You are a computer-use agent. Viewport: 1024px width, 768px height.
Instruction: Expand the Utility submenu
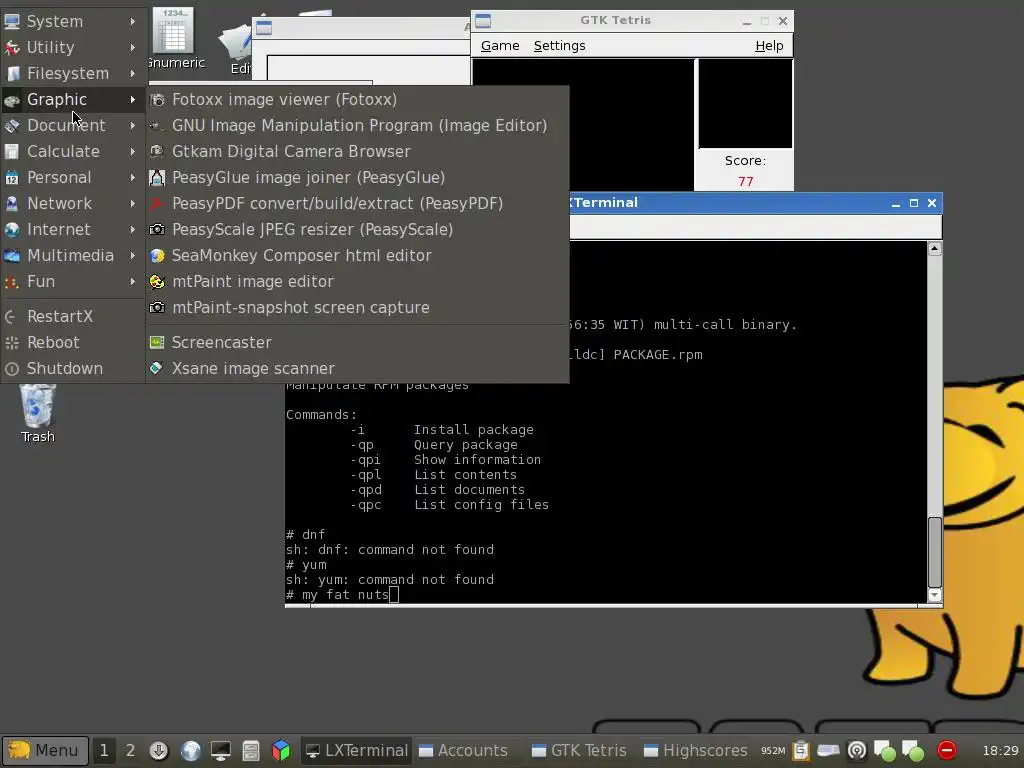click(72, 48)
